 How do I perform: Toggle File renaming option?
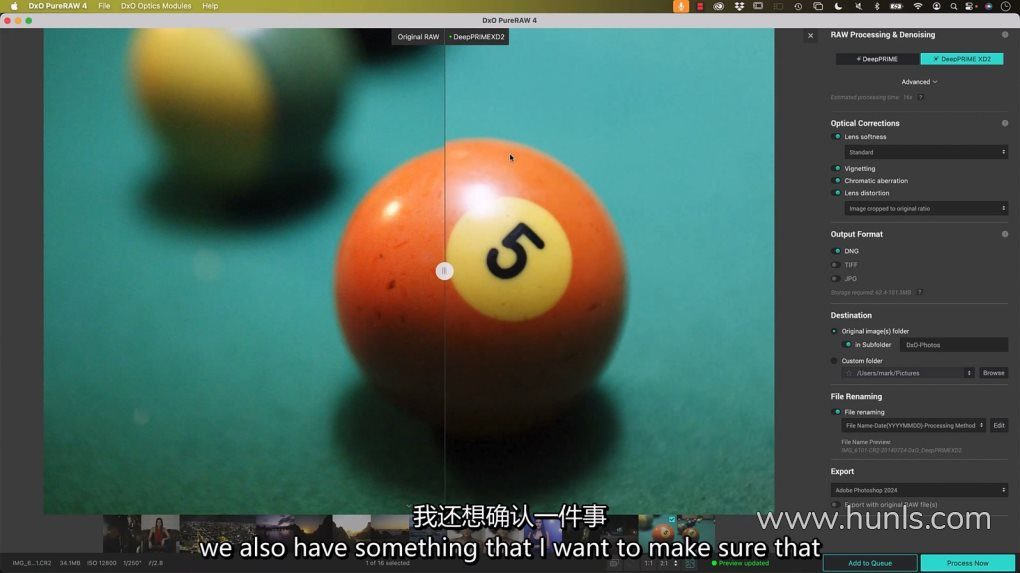pyautogui.click(x=837, y=412)
